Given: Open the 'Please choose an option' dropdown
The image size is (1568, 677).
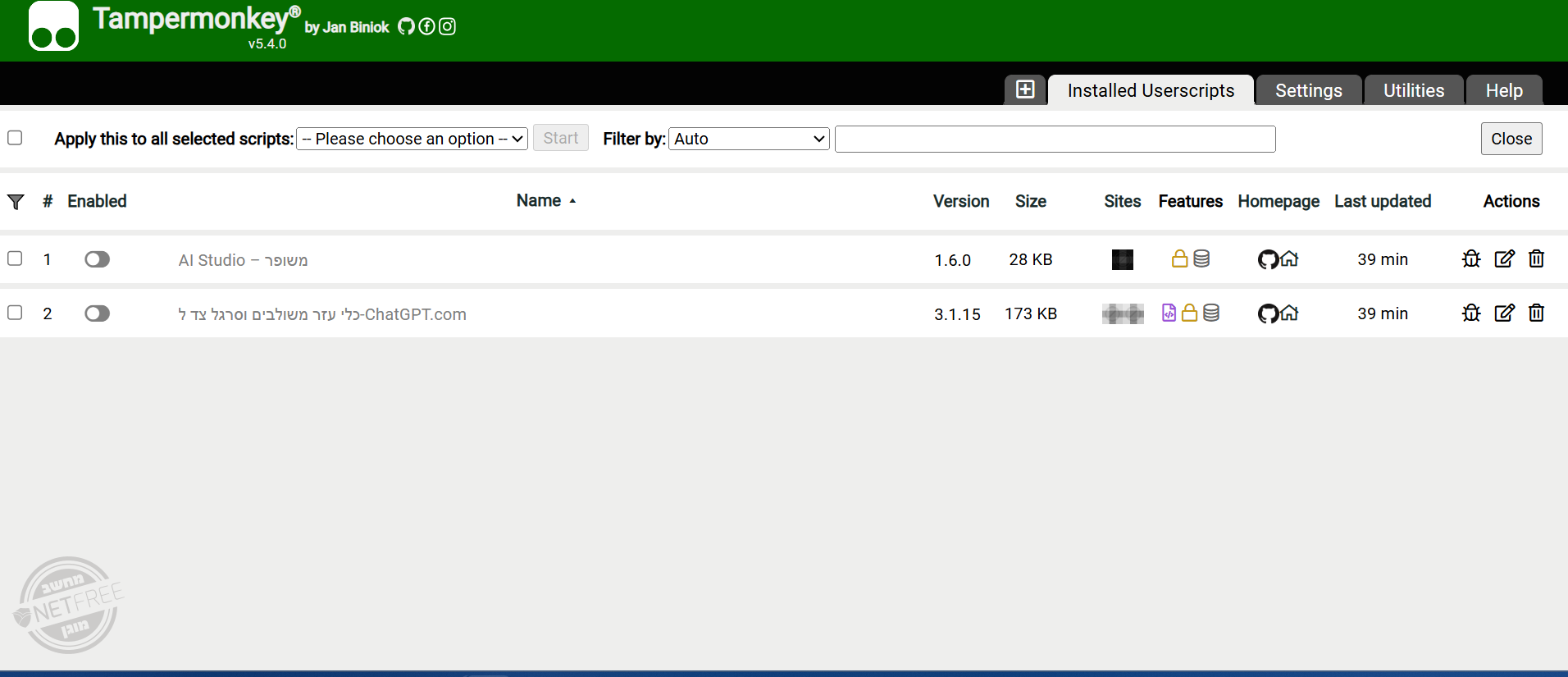Looking at the screenshot, I should [412, 139].
